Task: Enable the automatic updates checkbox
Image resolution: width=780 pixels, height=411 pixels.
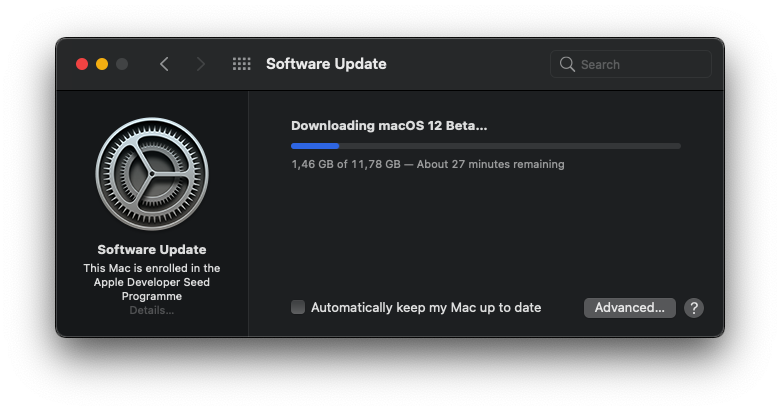Action: coord(298,307)
